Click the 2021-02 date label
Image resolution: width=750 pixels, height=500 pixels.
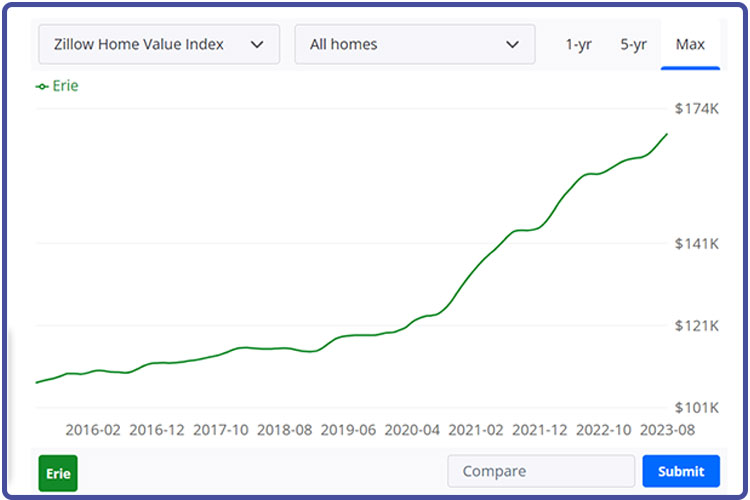[475, 430]
